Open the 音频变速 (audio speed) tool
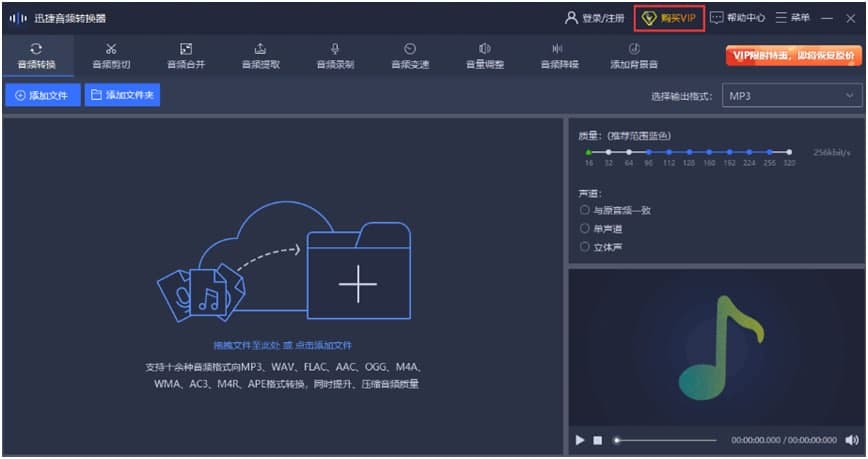 (x=410, y=56)
